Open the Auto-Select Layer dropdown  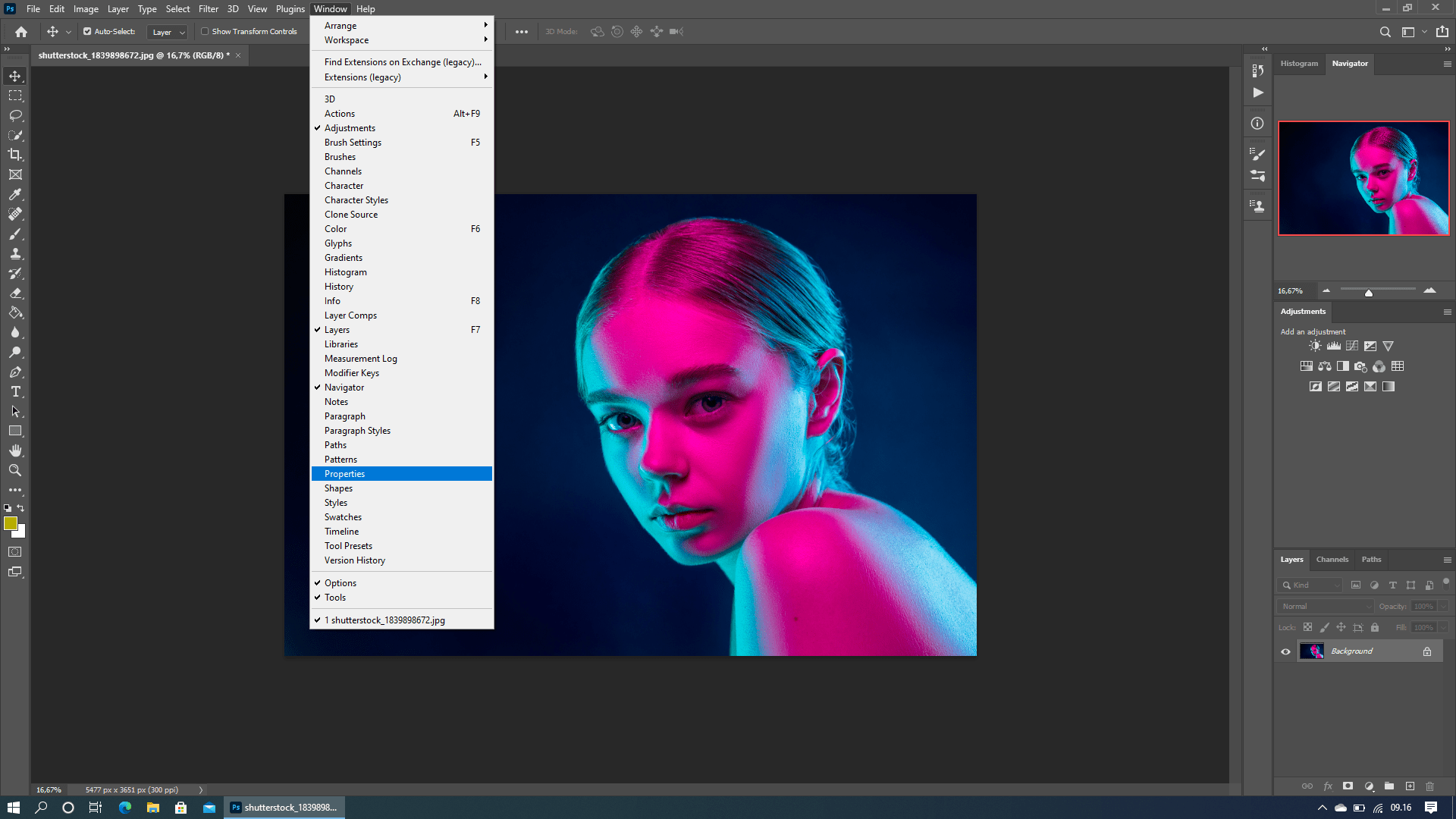pyautogui.click(x=168, y=32)
